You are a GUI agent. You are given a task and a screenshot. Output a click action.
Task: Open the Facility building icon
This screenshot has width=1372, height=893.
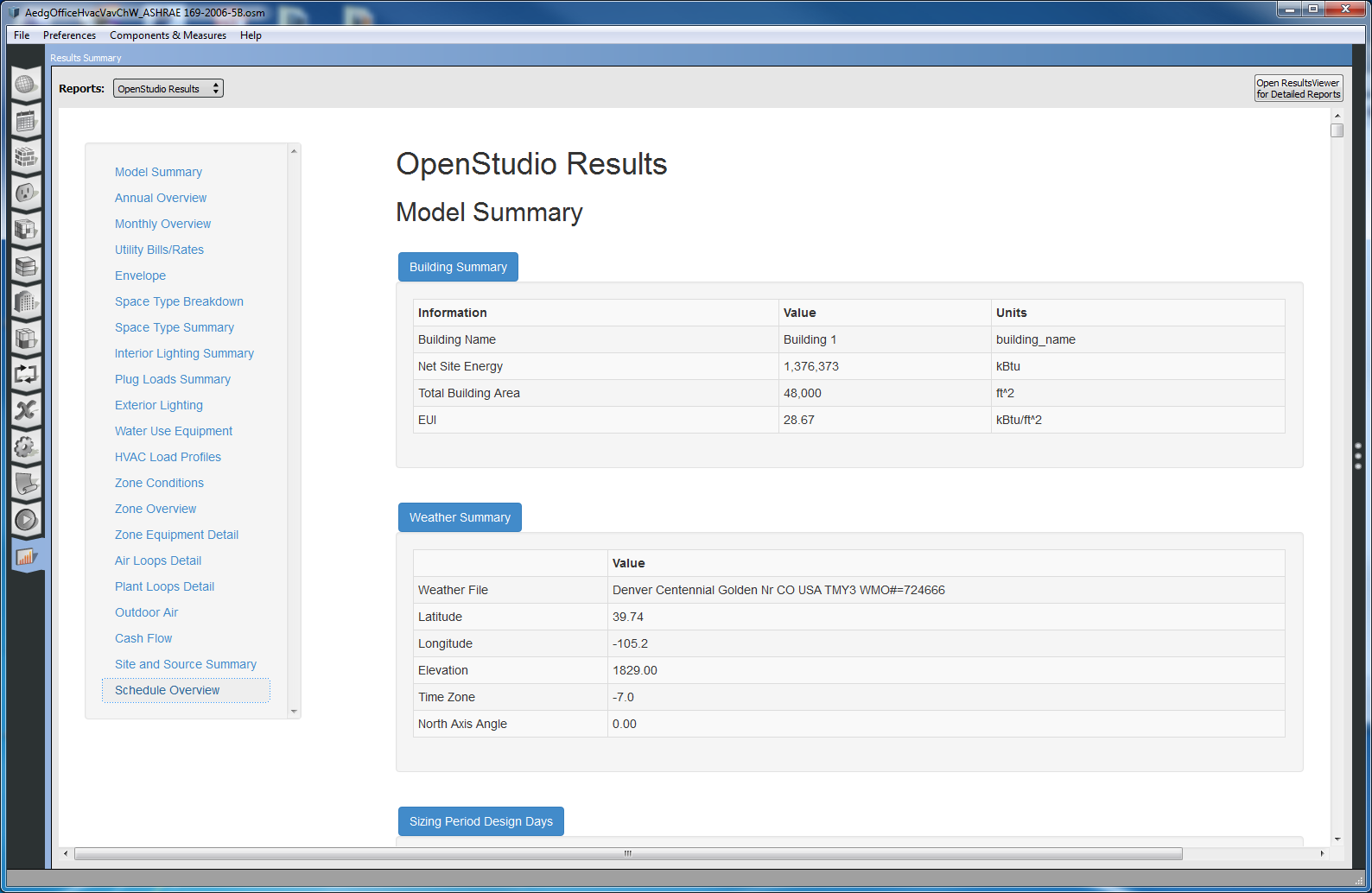25,302
